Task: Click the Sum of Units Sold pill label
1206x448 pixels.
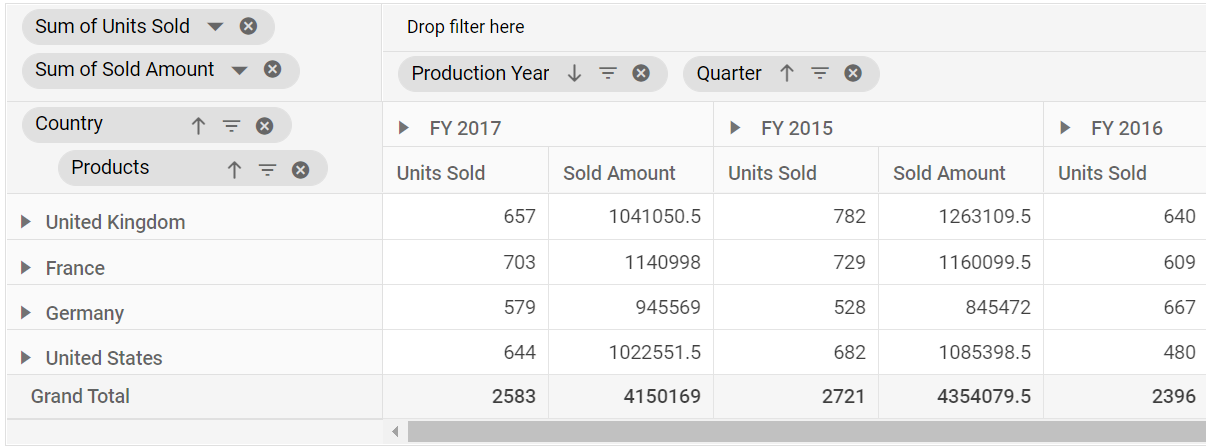Action: click(112, 27)
